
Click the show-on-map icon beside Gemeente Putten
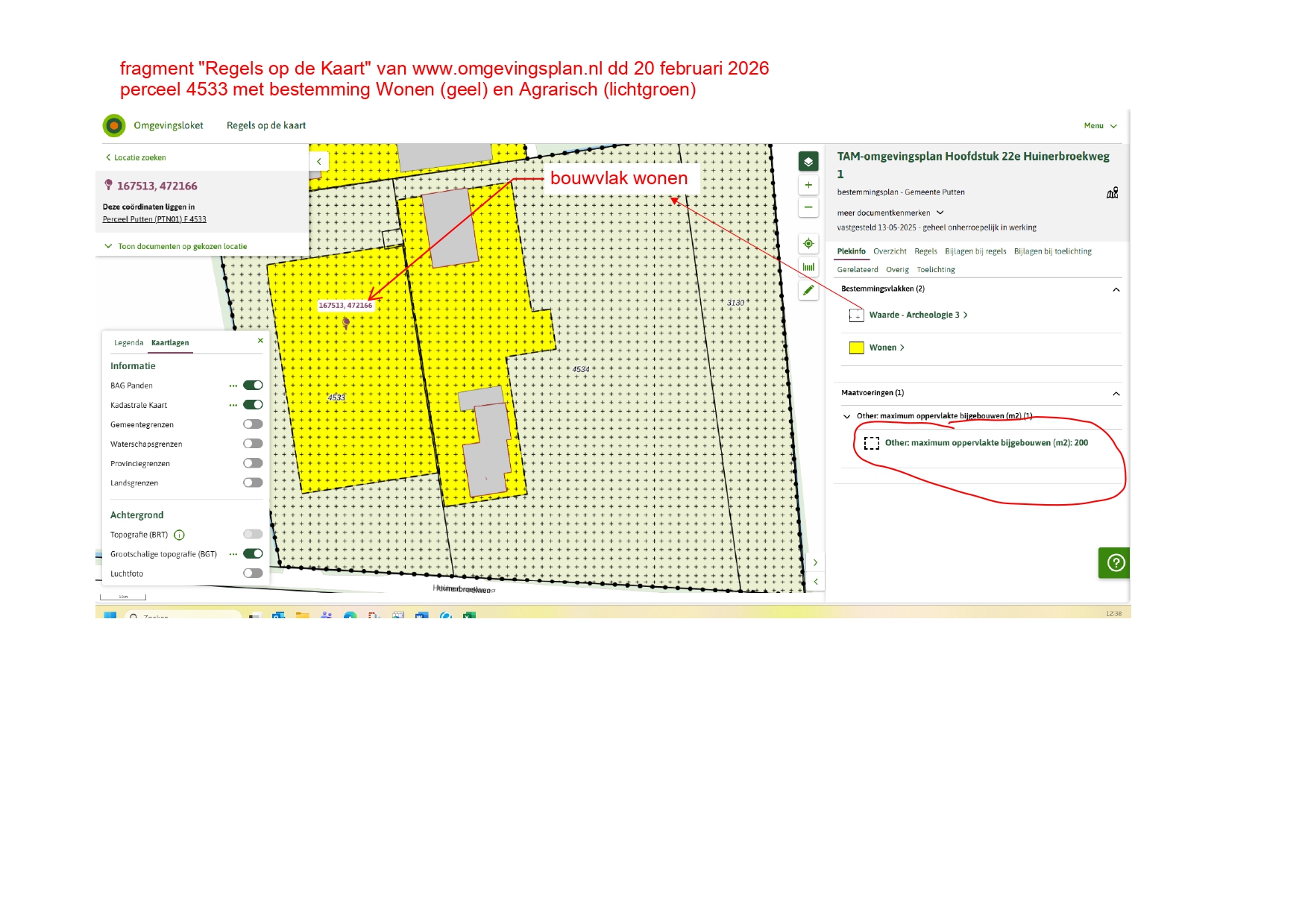1112,193
